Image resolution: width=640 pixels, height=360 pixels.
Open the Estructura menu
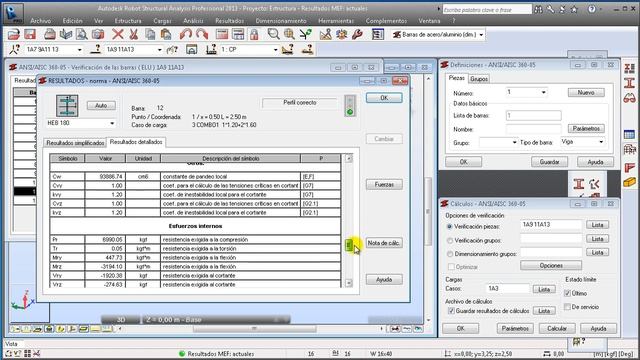coord(128,20)
